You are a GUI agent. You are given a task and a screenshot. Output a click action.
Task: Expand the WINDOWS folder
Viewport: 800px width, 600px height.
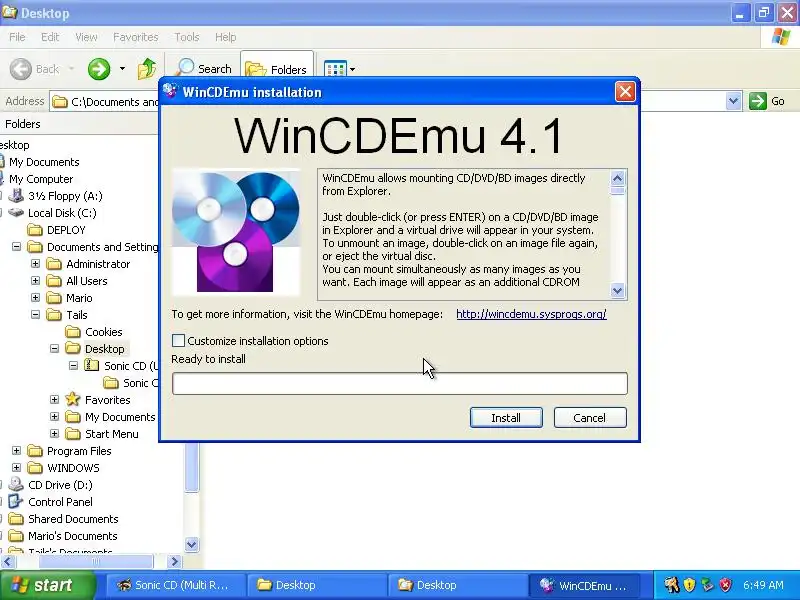(16, 468)
